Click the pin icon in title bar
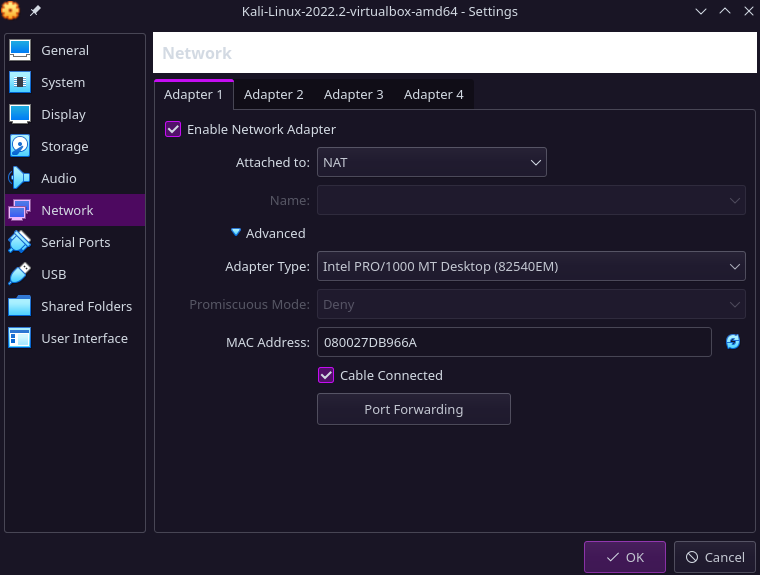The height and width of the screenshot is (575, 760). [35, 11]
